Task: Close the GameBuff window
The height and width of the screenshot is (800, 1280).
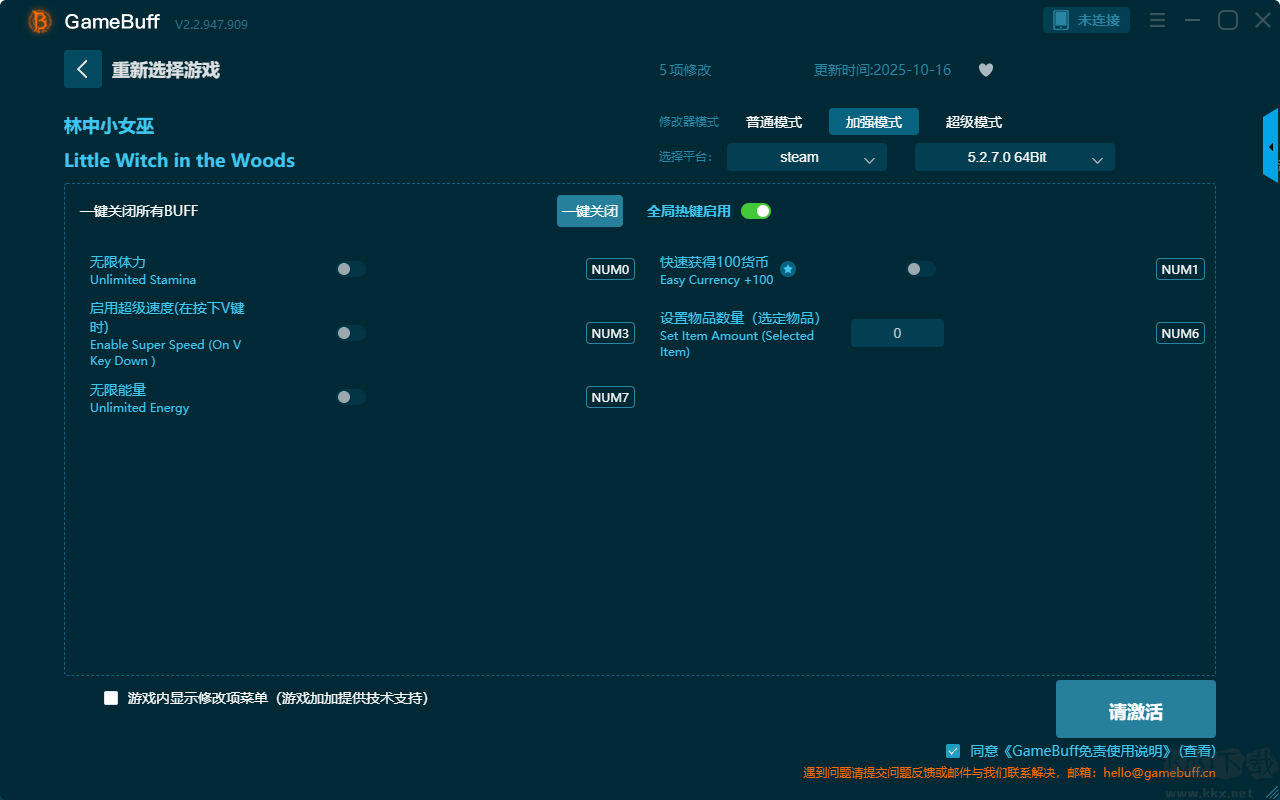Action: point(1263,20)
